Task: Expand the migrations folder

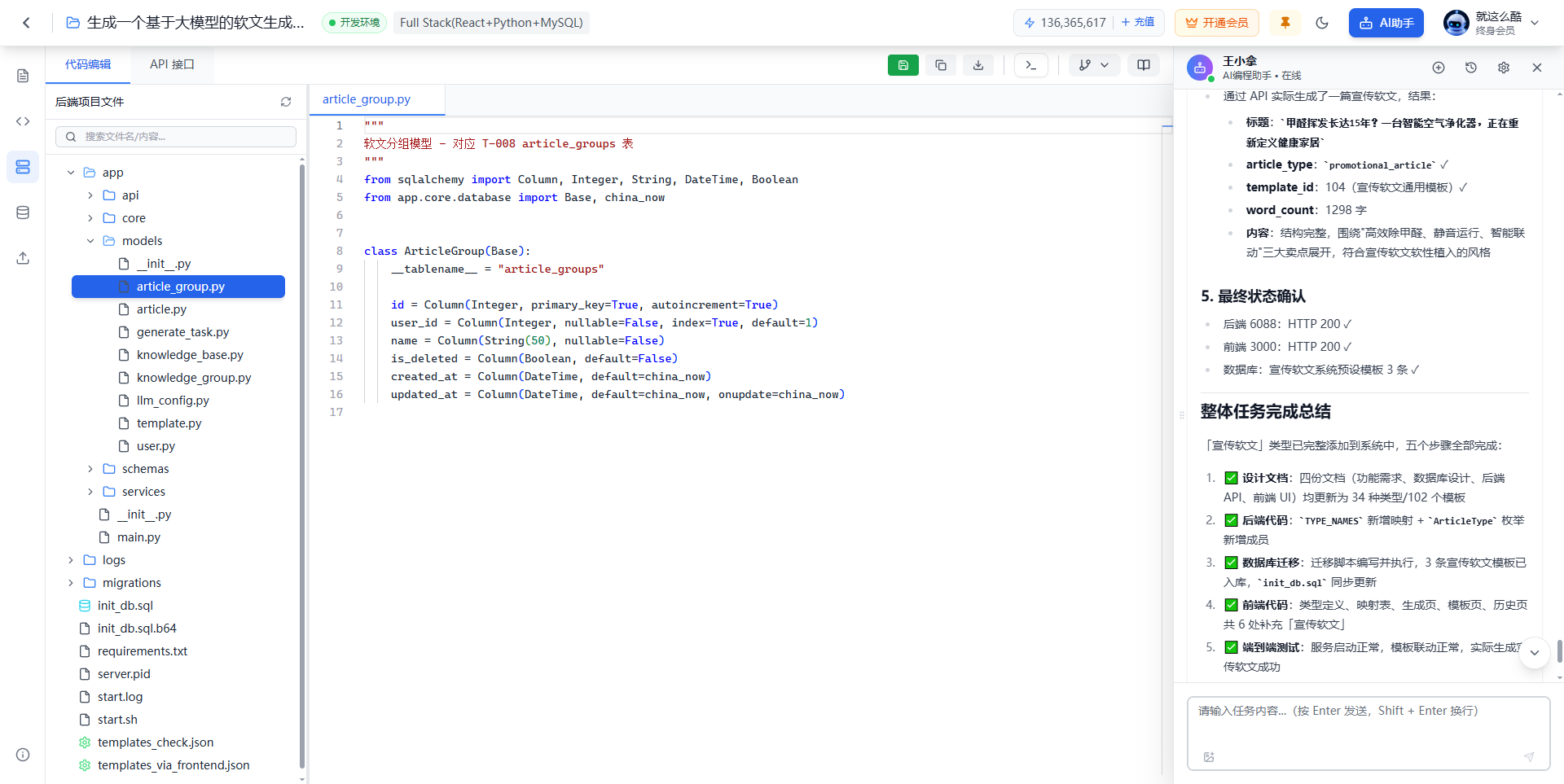Action: point(71,583)
